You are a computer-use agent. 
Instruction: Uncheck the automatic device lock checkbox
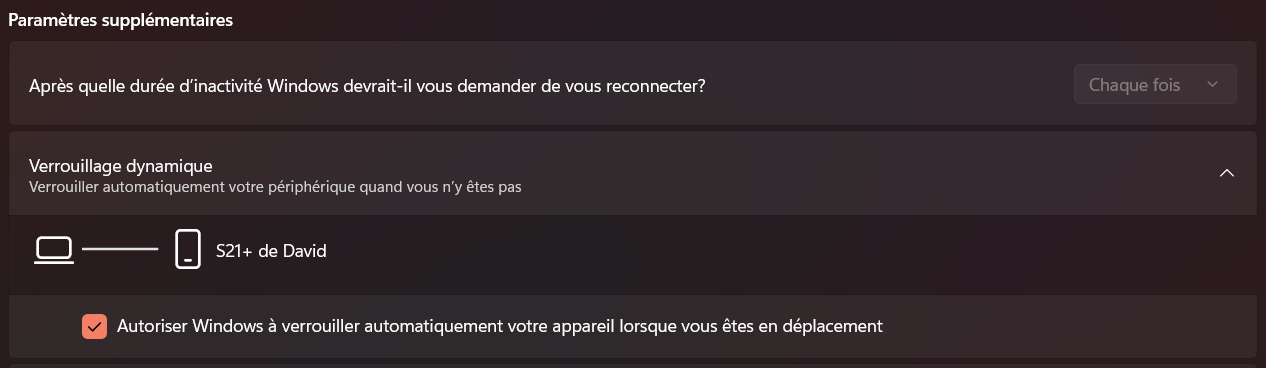[94, 326]
